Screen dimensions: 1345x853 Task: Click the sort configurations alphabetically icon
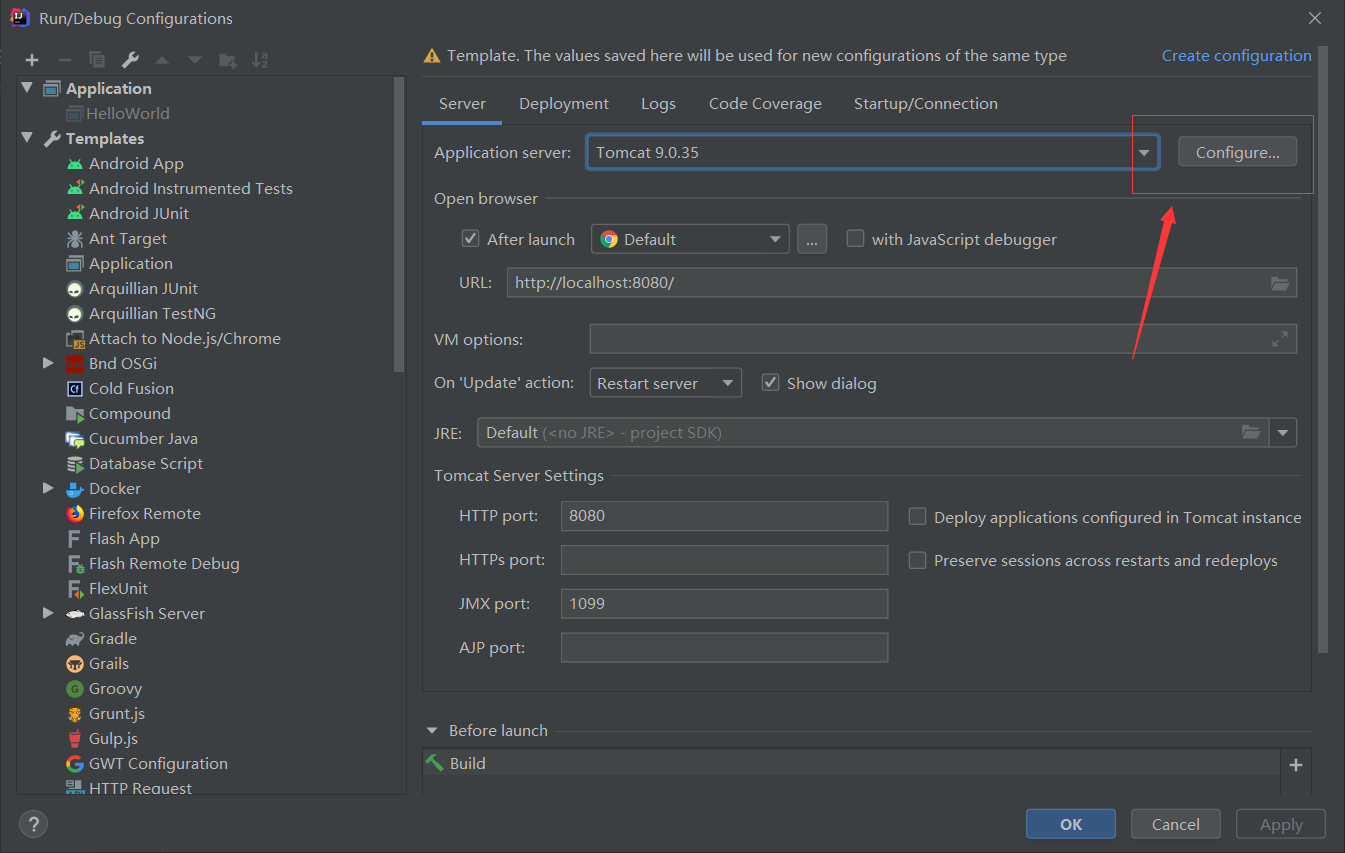[x=260, y=60]
